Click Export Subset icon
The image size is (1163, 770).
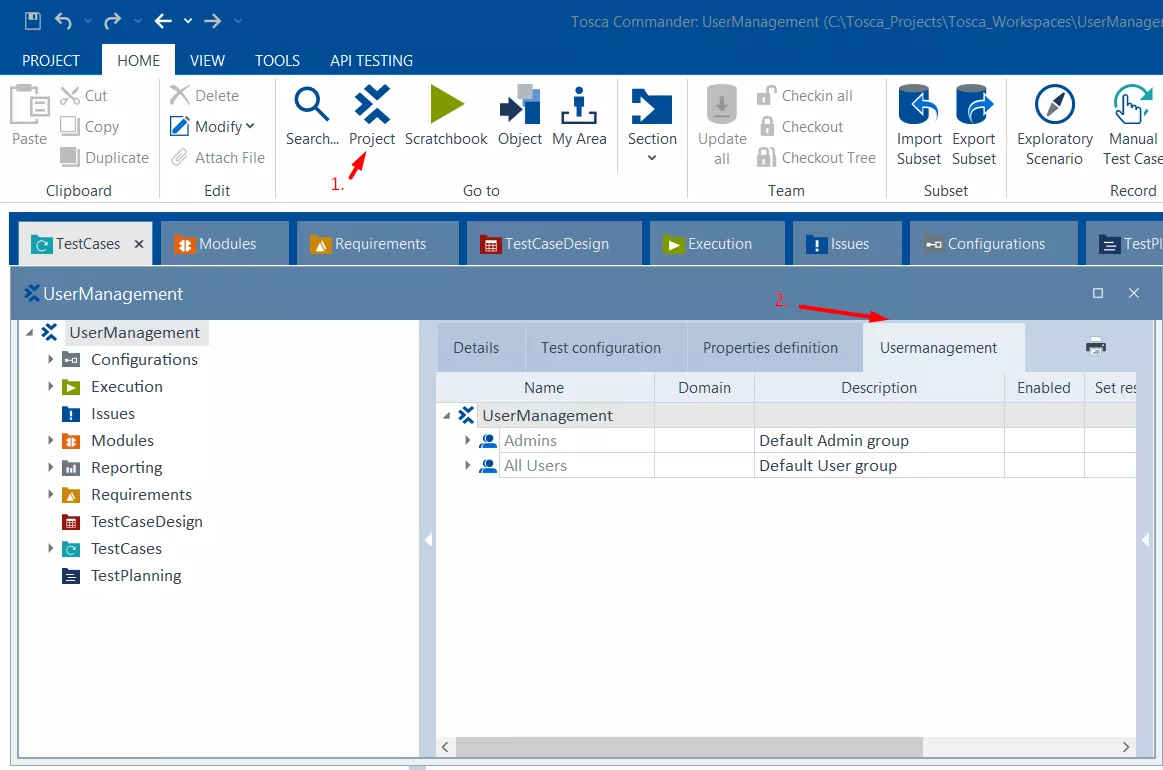pyautogui.click(x=973, y=125)
